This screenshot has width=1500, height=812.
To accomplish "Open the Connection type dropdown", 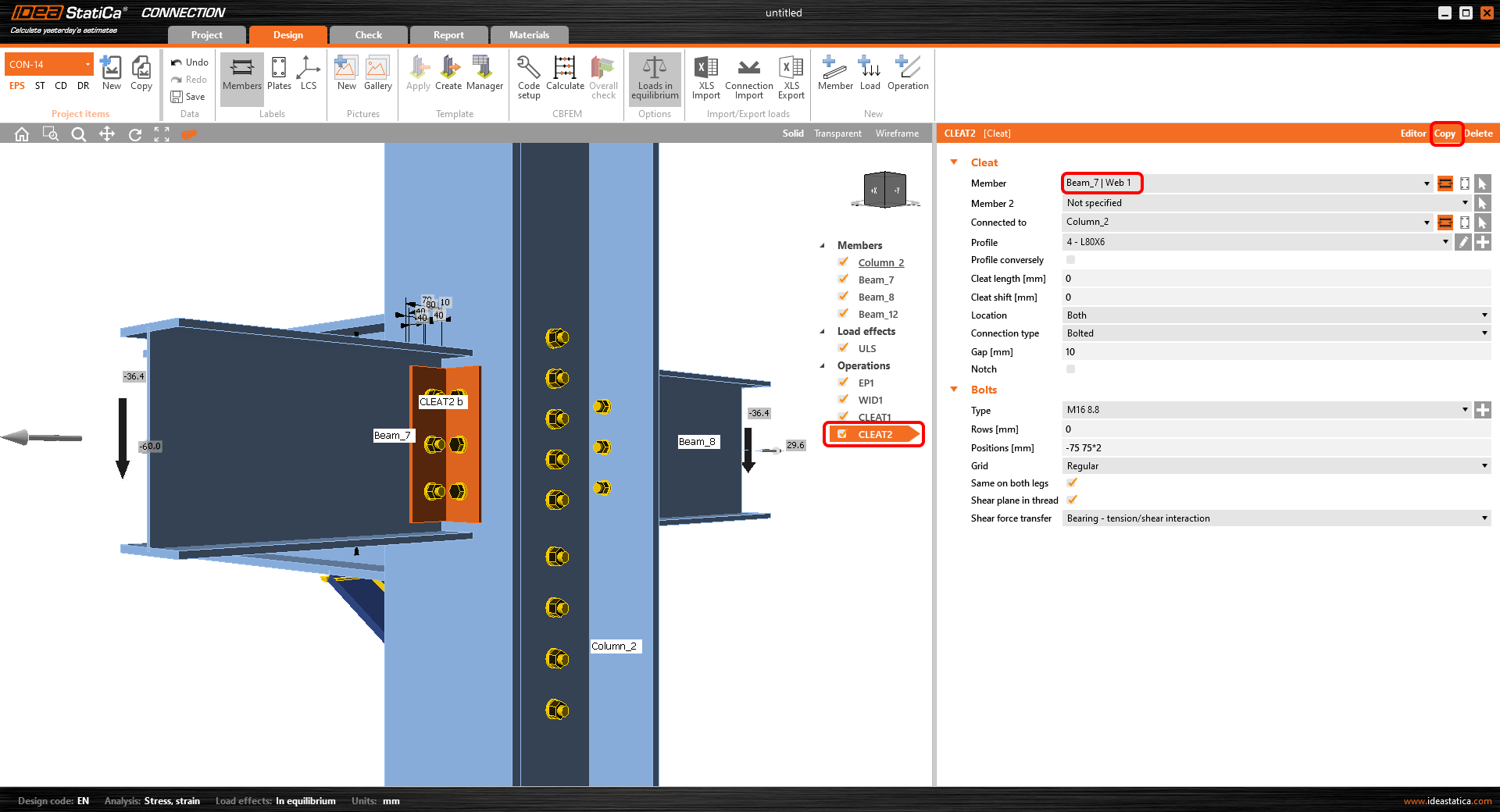I will [1276, 333].
